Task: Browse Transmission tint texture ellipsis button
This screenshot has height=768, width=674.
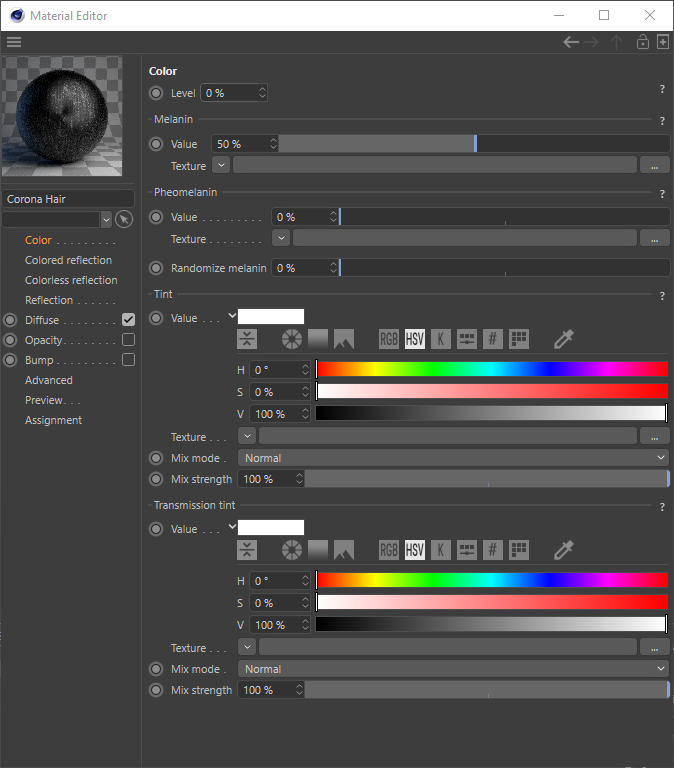Action: click(x=654, y=648)
